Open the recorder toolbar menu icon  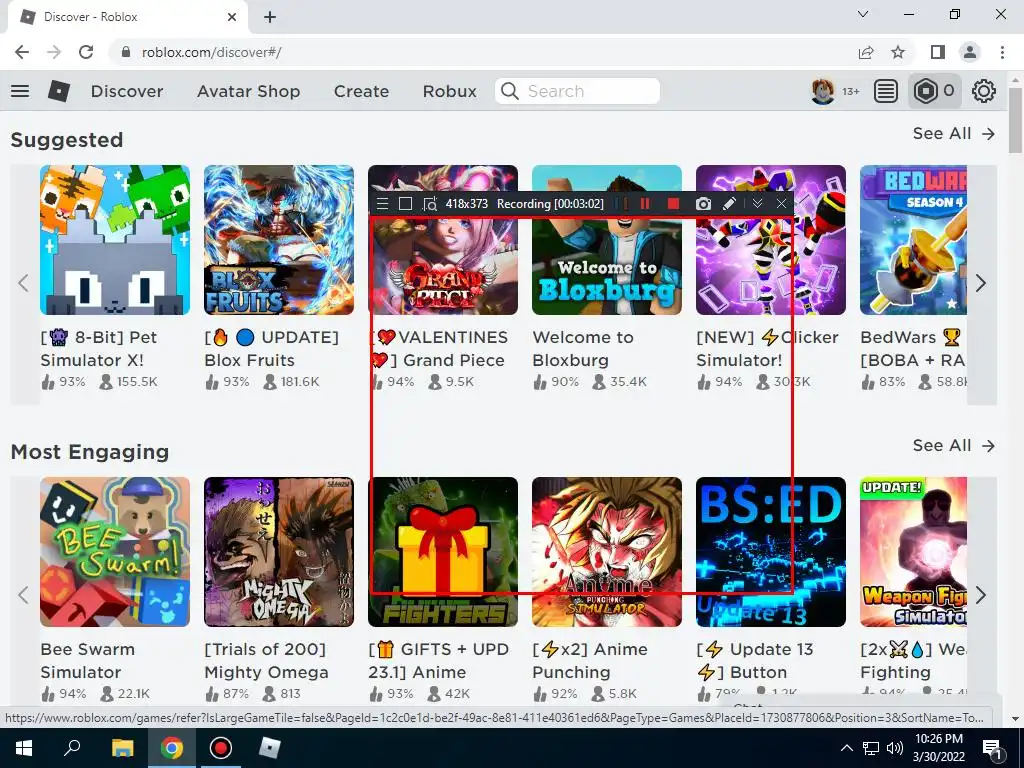coord(383,204)
